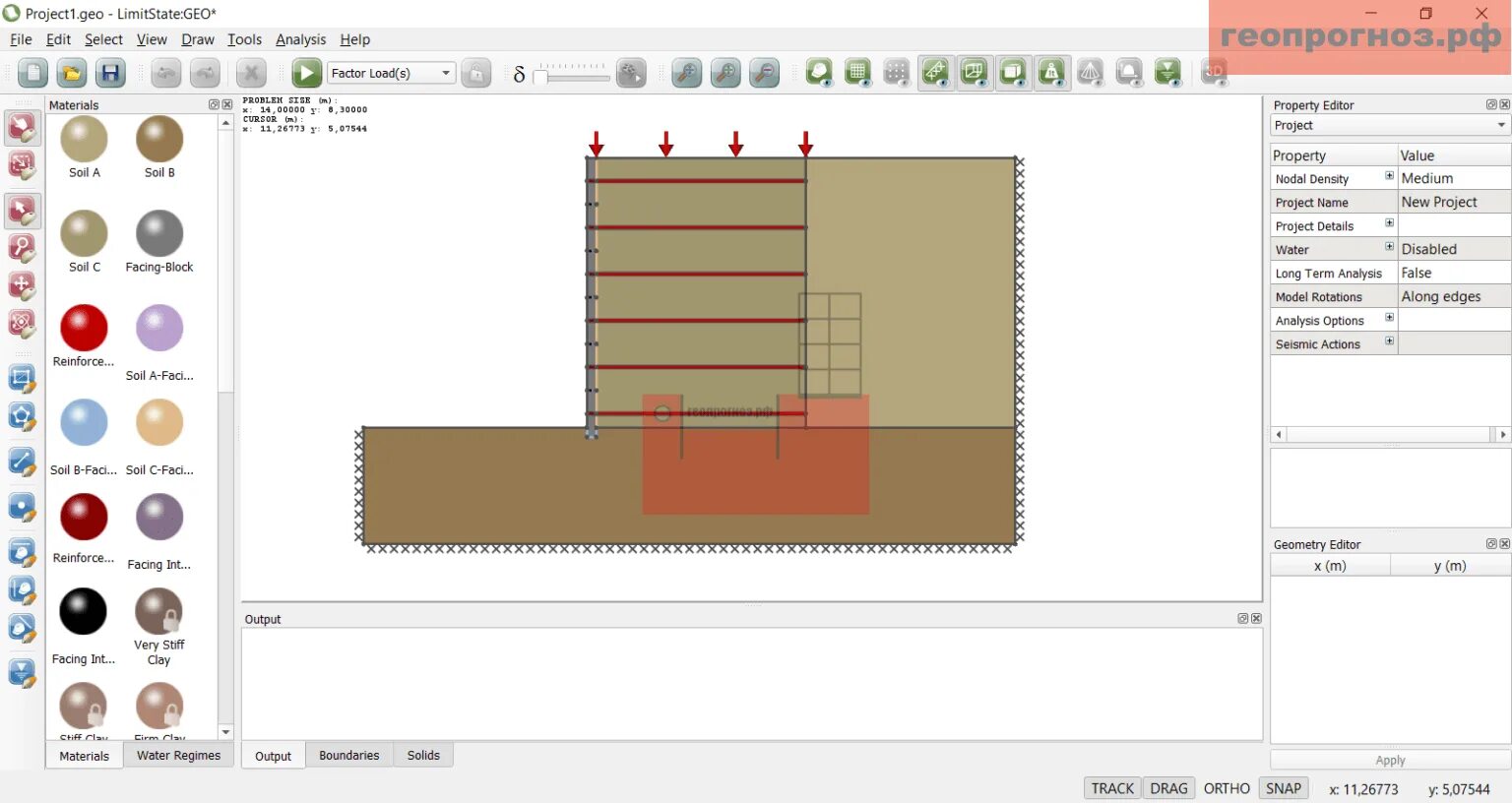
Task: Click the New project icon
Action: [33, 73]
